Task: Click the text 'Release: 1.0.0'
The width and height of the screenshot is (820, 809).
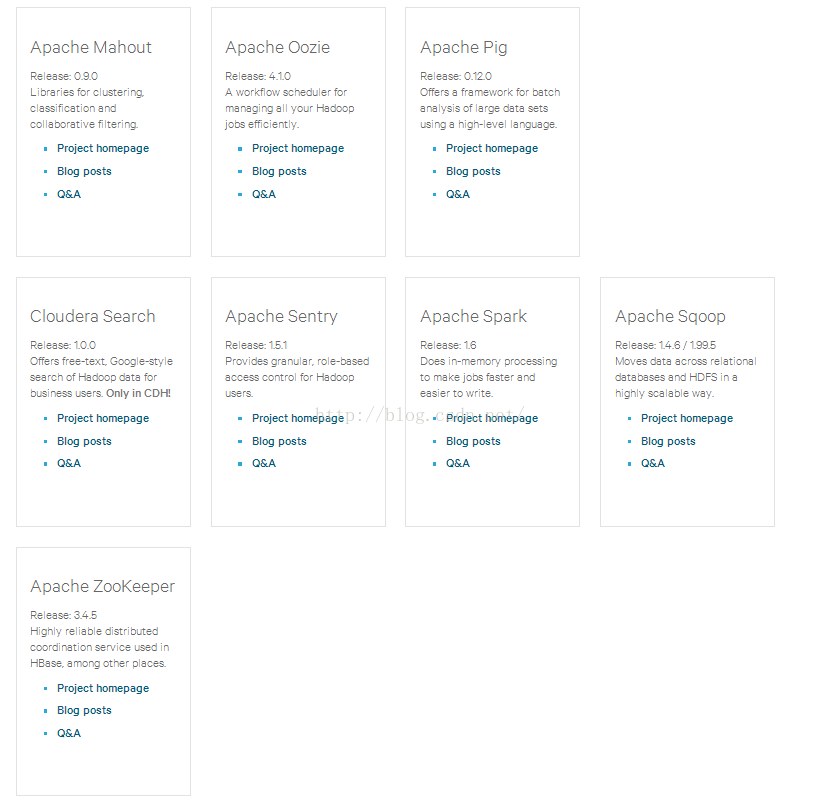Action: click(63, 345)
